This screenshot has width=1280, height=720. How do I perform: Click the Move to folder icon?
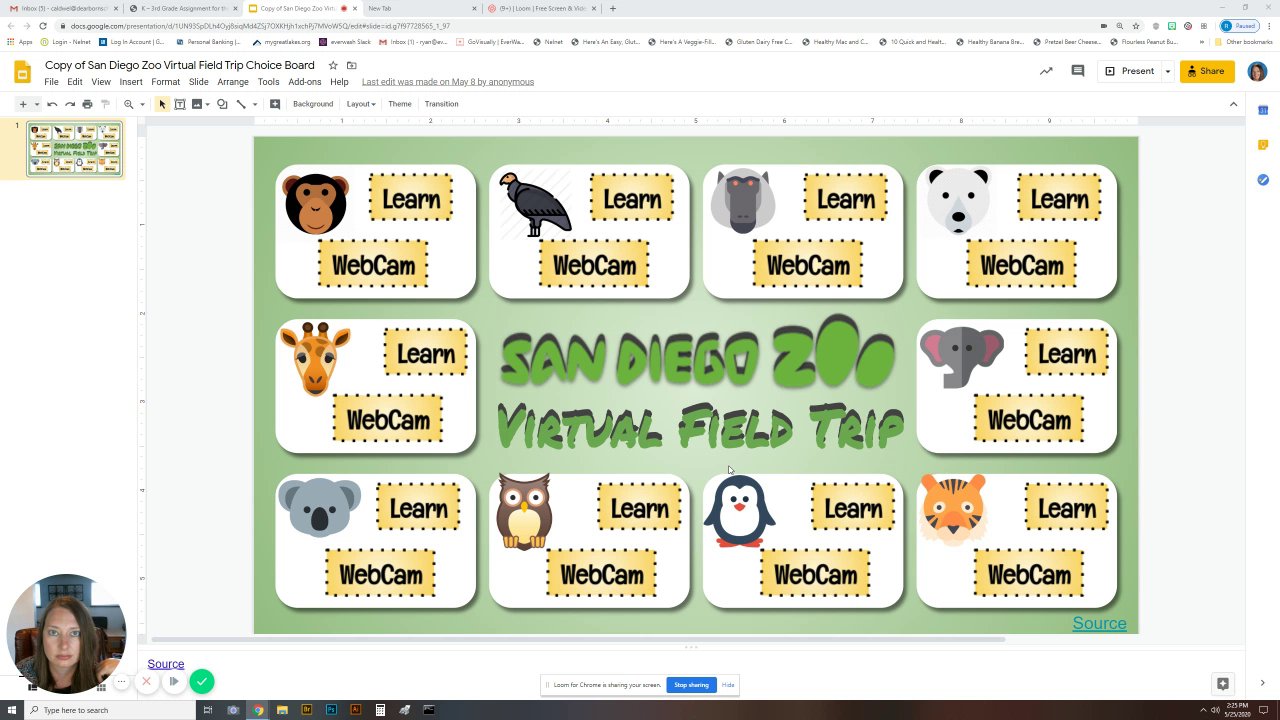351,65
